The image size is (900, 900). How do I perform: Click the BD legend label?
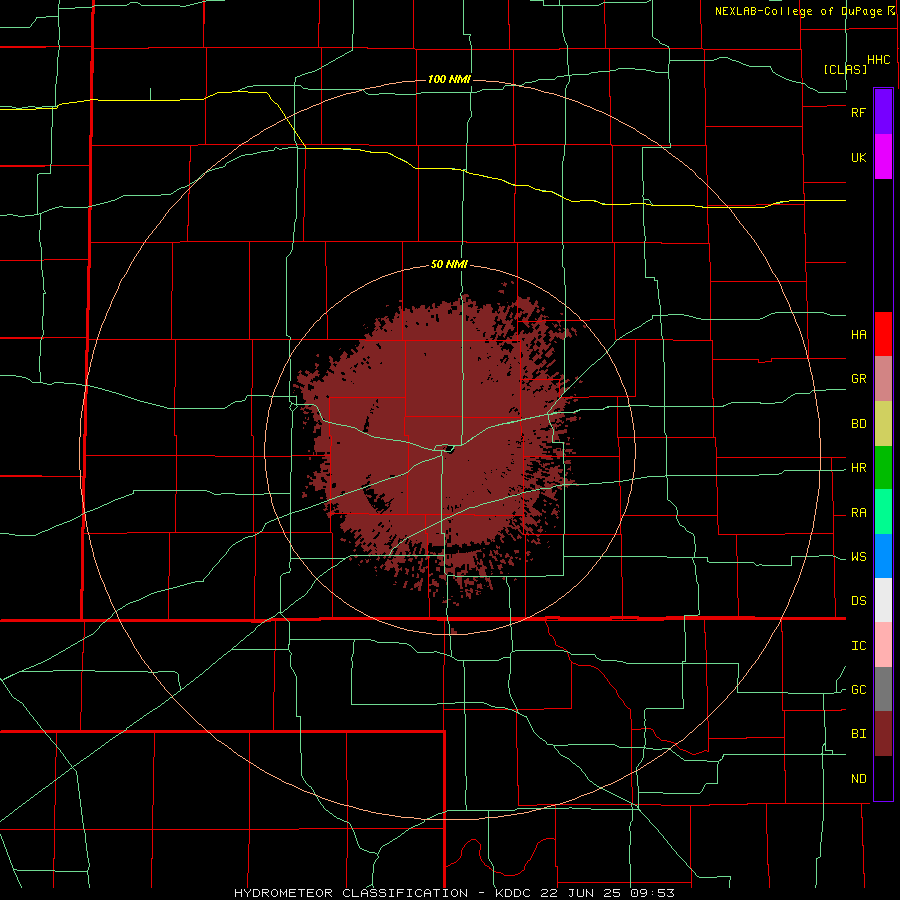pos(858,424)
